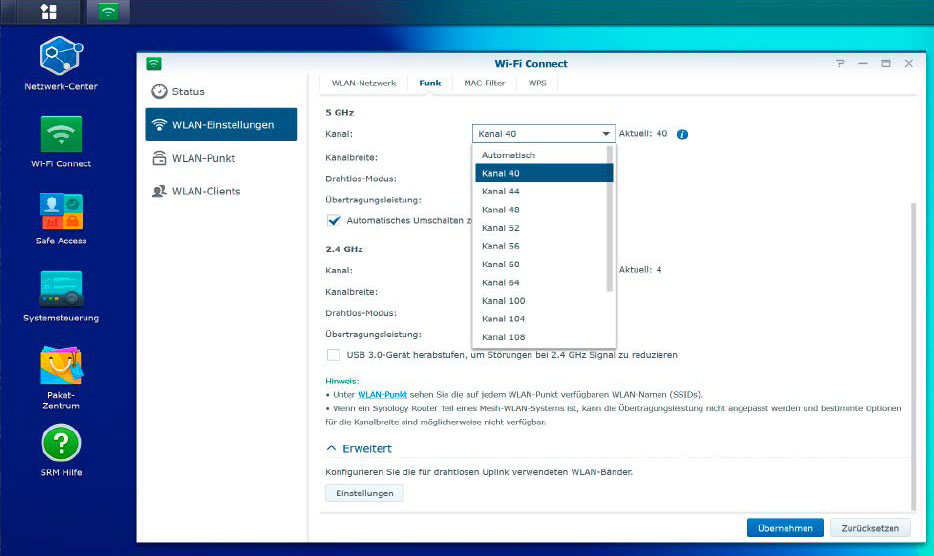The image size is (934, 556).
Task: Switch to the WPS tab
Action: [x=537, y=83]
